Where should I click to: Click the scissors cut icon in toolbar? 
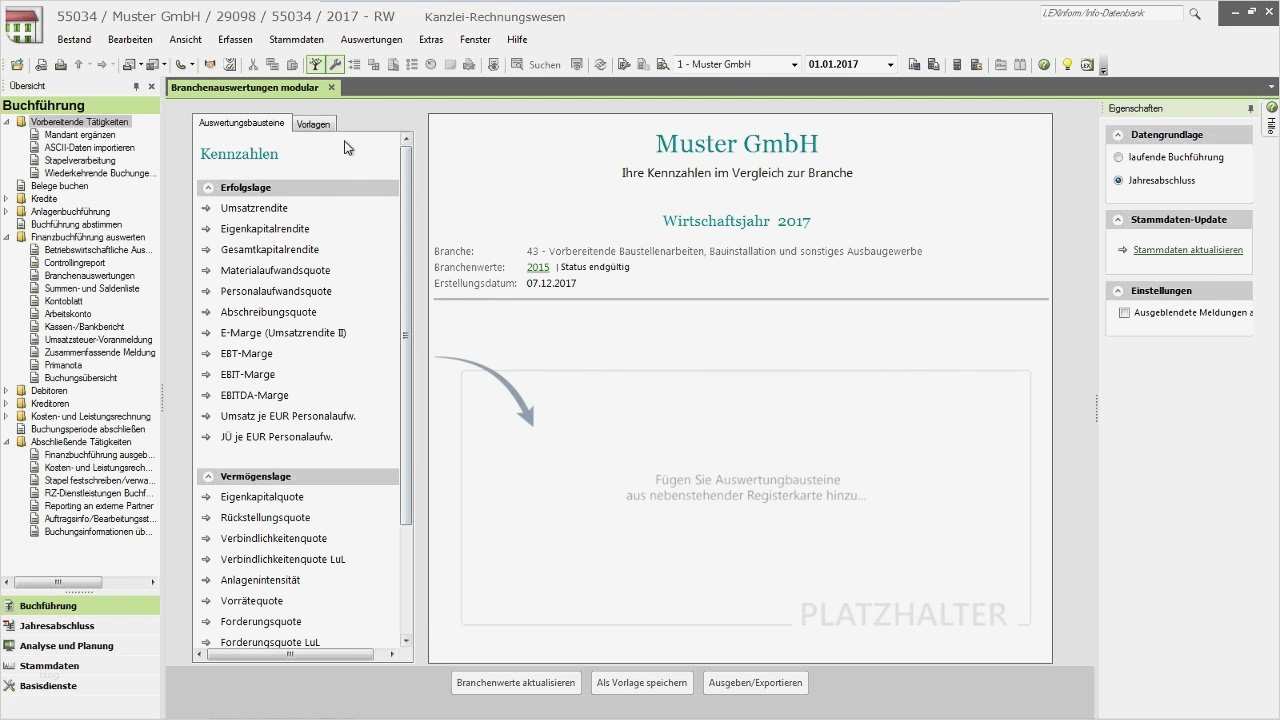pyautogui.click(x=251, y=65)
